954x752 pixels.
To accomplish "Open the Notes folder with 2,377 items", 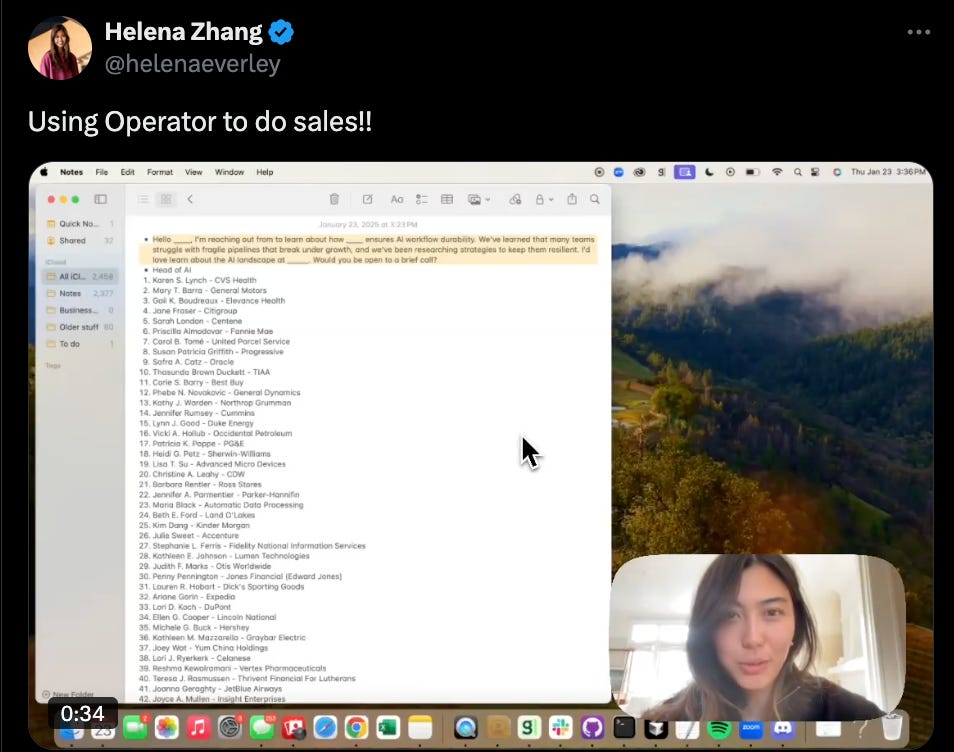I will (80, 293).
